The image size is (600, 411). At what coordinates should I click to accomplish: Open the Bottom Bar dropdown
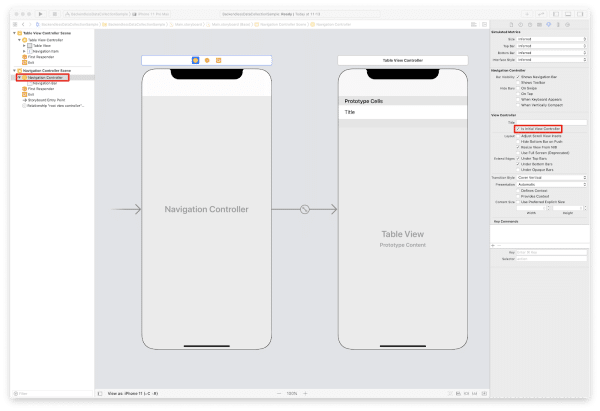coord(551,53)
